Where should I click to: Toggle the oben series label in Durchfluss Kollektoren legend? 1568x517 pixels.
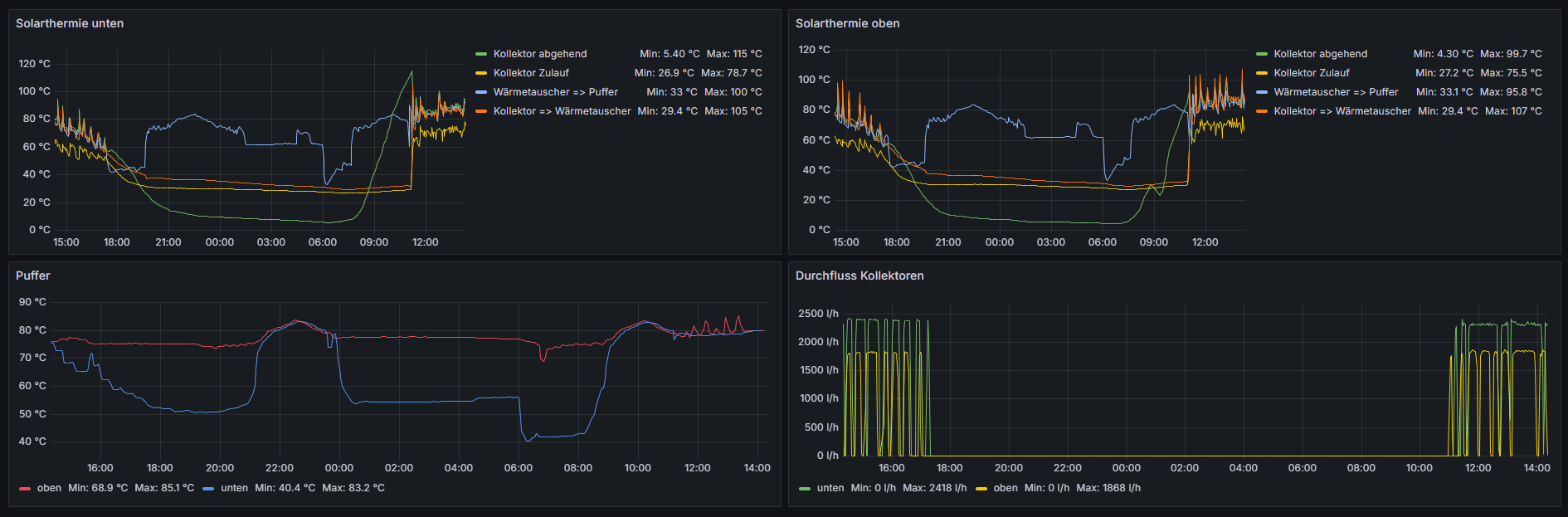coord(1006,488)
